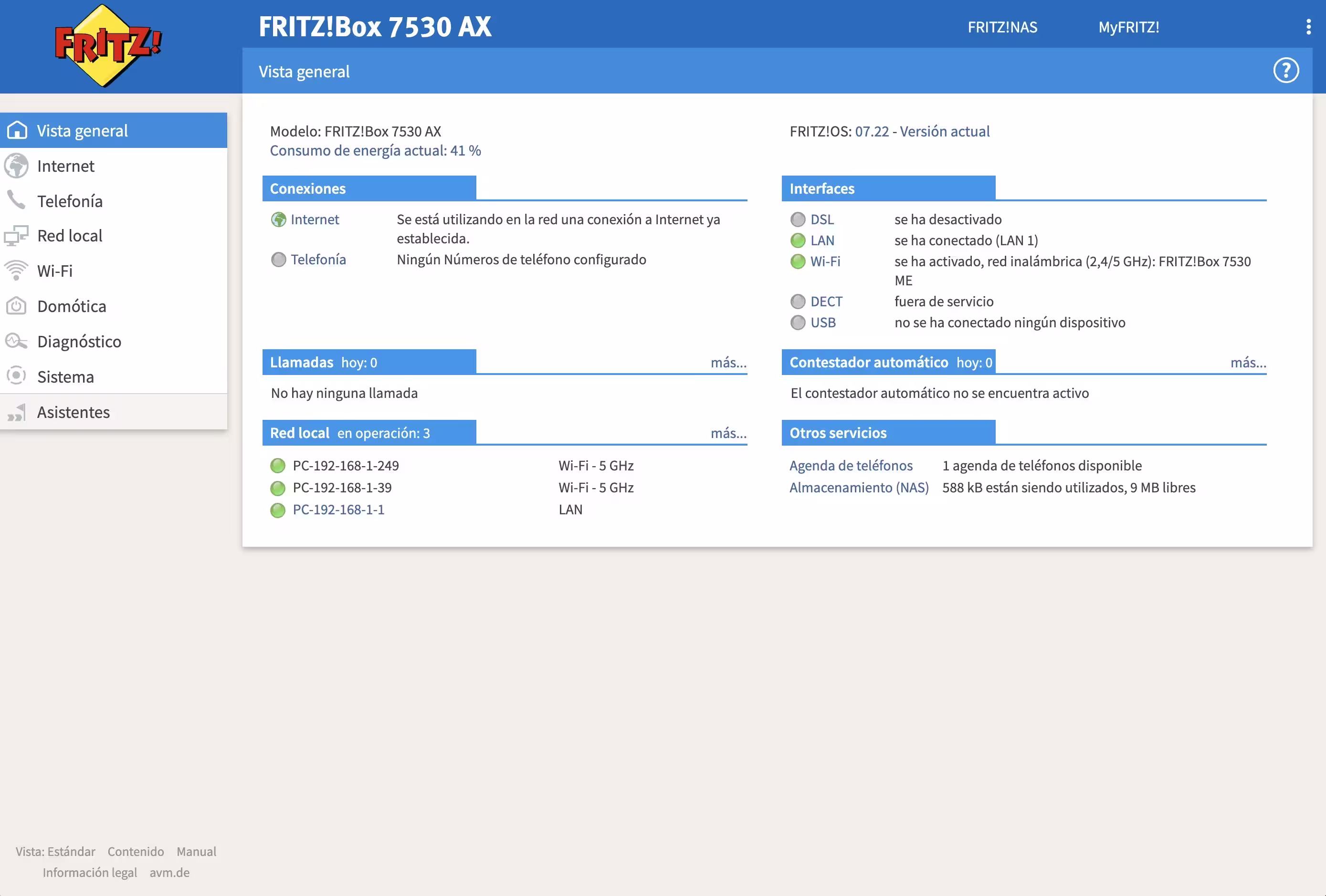
Task: Click the text 'No hay ninguna llamada'
Action: click(x=344, y=393)
